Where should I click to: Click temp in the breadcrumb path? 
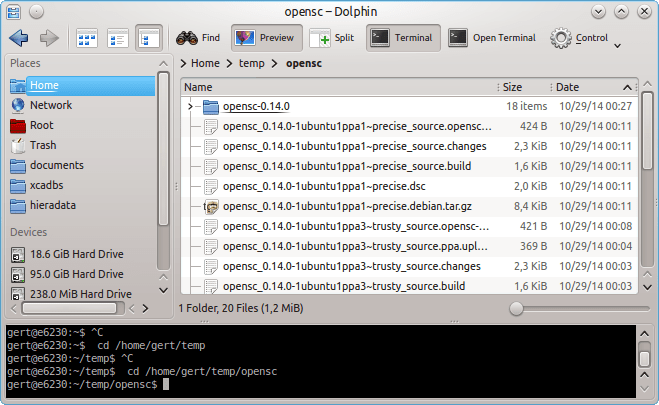[252, 63]
